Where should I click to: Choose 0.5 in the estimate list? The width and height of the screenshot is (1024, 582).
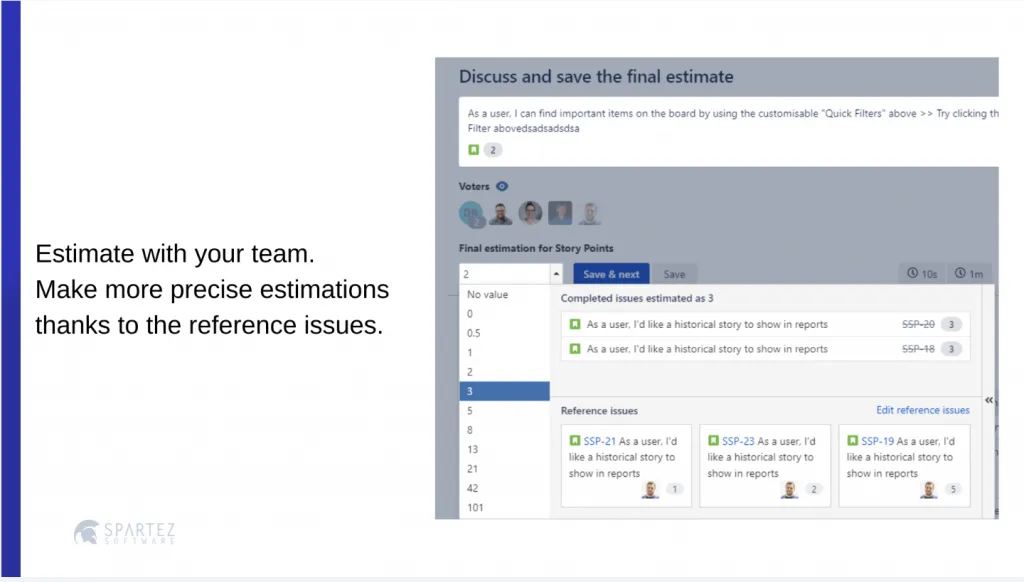pos(505,333)
